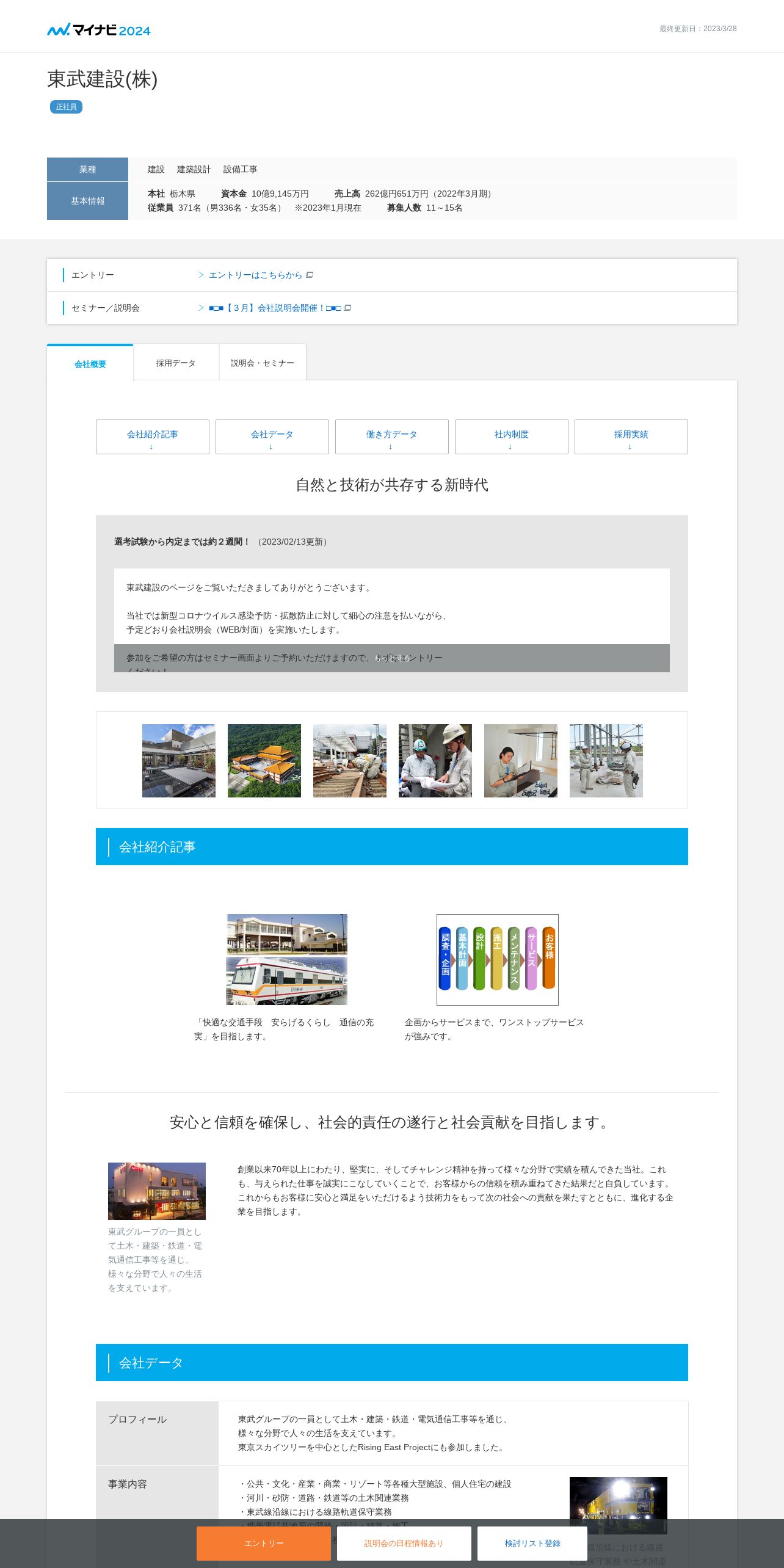Click the 建築設計 industry text
Screen dimensions: 784x1568
194,169
